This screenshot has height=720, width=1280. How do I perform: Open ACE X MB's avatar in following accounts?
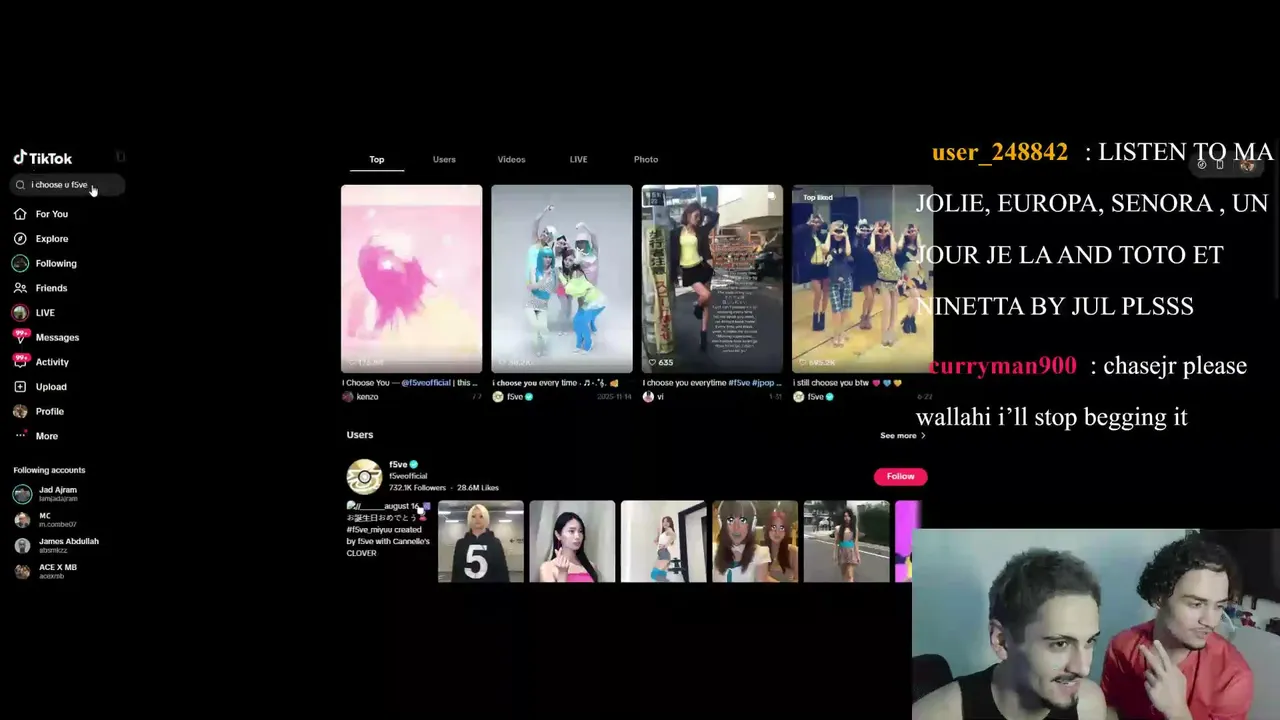tap(22, 571)
